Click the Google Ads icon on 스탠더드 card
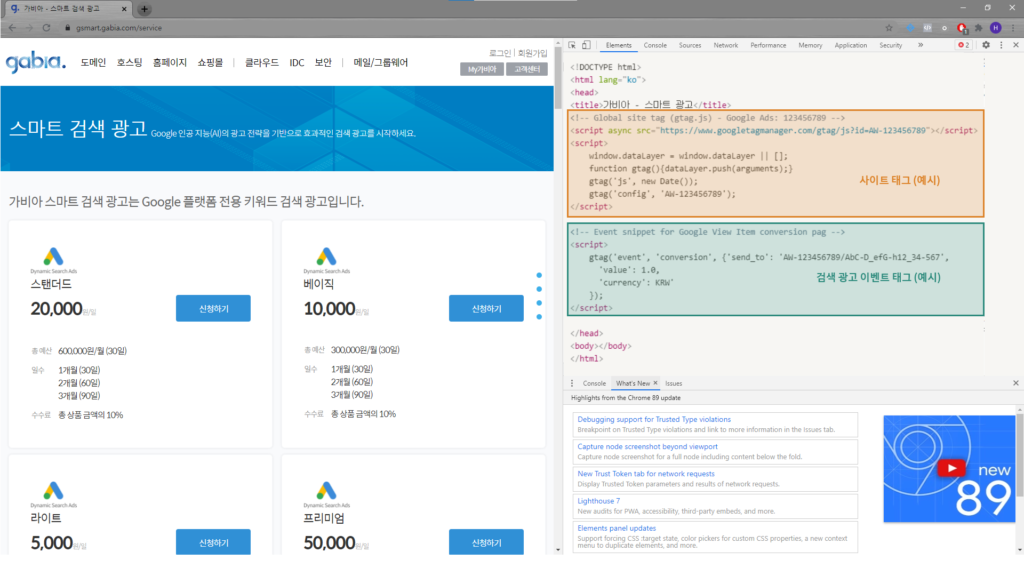The height and width of the screenshot is (576, 1024). 54,257
